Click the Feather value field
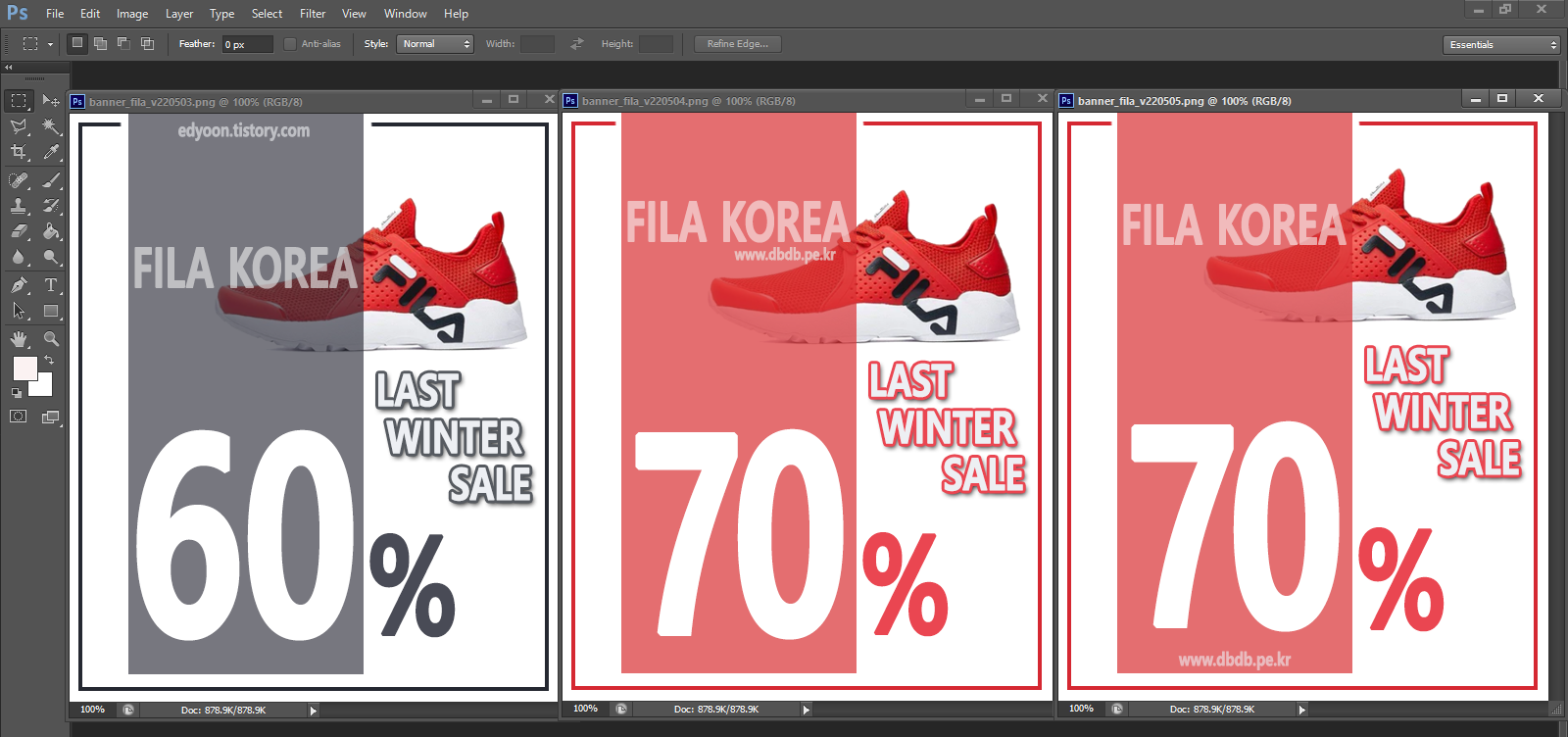 click(248, 44)
